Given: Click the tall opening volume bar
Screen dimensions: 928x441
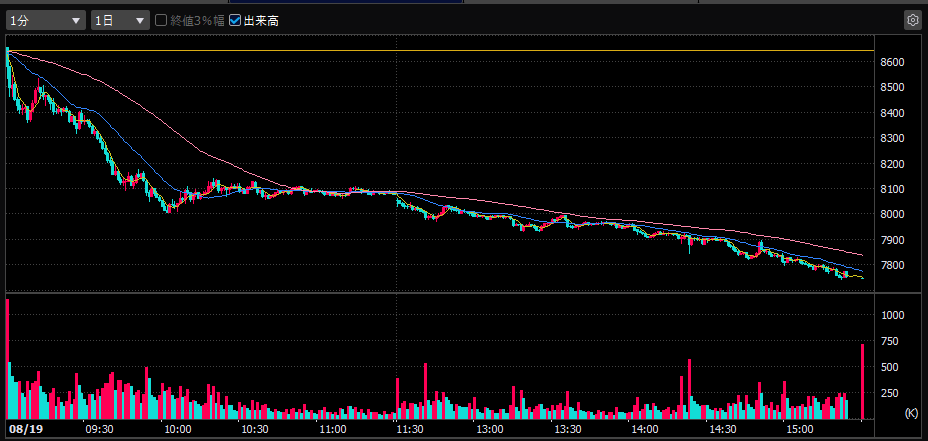Looking at the screenshot, I should tap(7, 359).
